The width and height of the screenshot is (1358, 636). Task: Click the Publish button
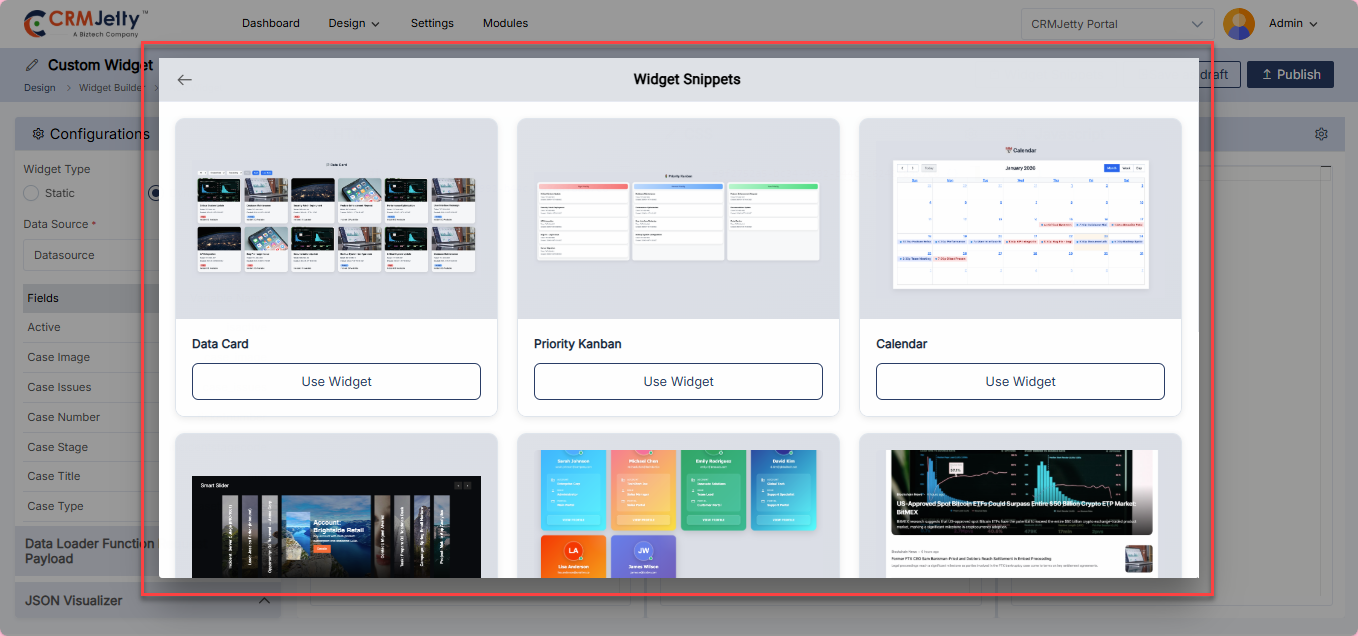pos(1290,74)
